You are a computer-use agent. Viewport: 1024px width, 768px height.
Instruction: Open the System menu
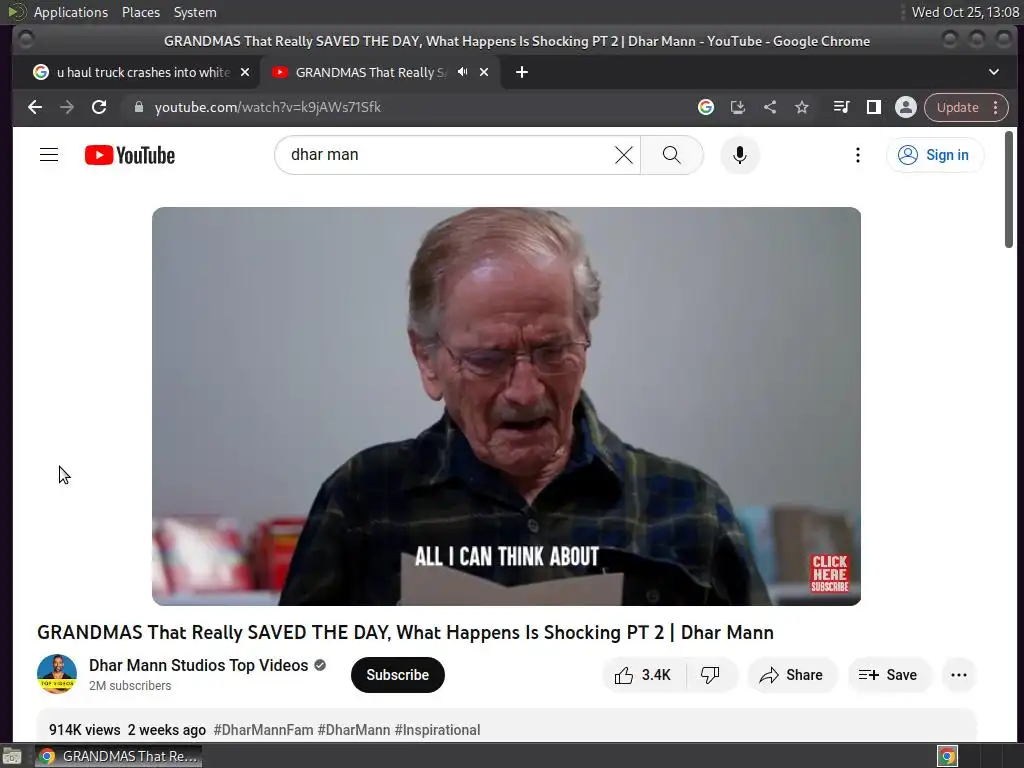pyautogui.click(x=195, y=12)
